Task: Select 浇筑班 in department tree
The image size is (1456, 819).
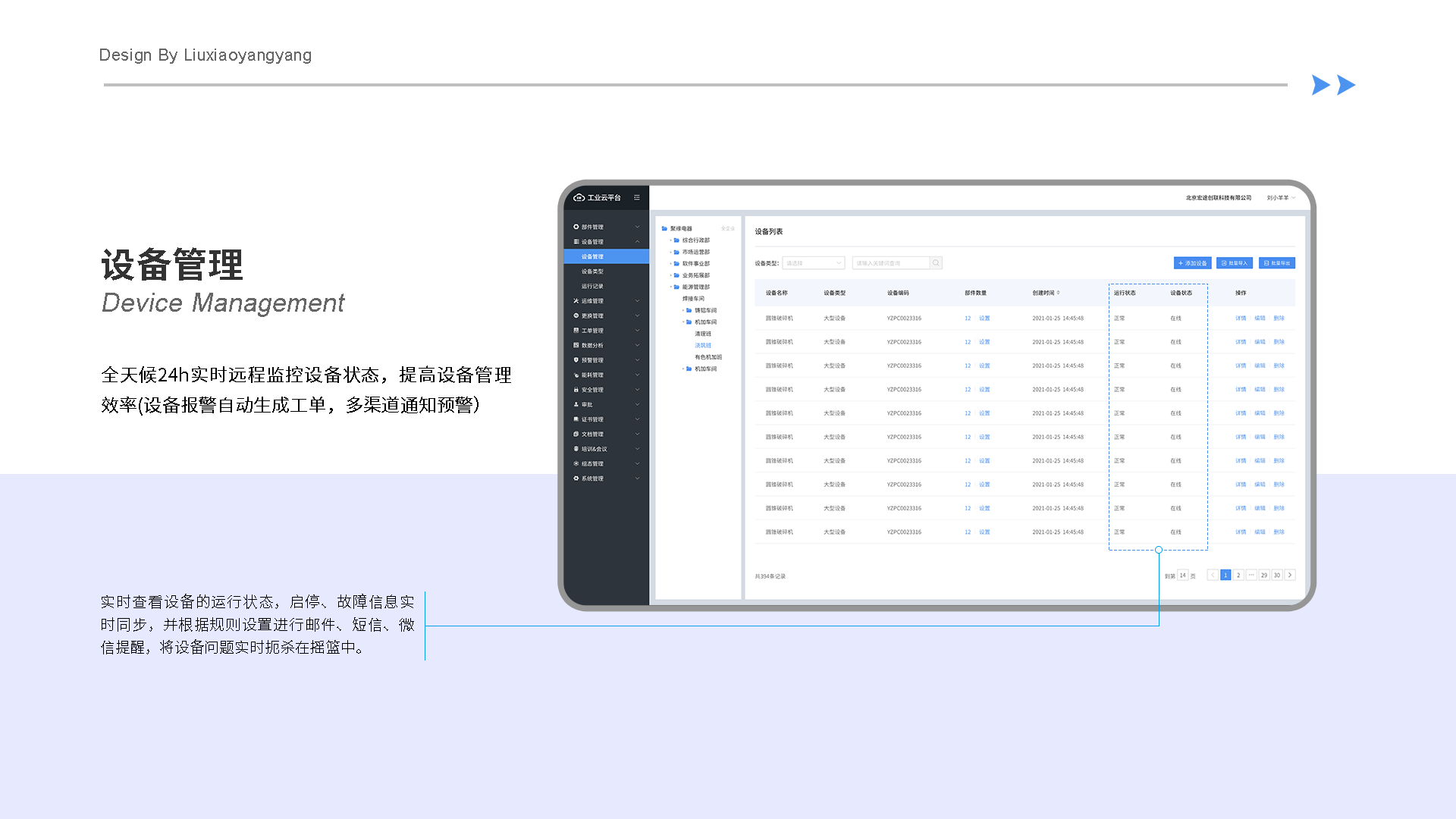Action: click(x=703, y=345)
